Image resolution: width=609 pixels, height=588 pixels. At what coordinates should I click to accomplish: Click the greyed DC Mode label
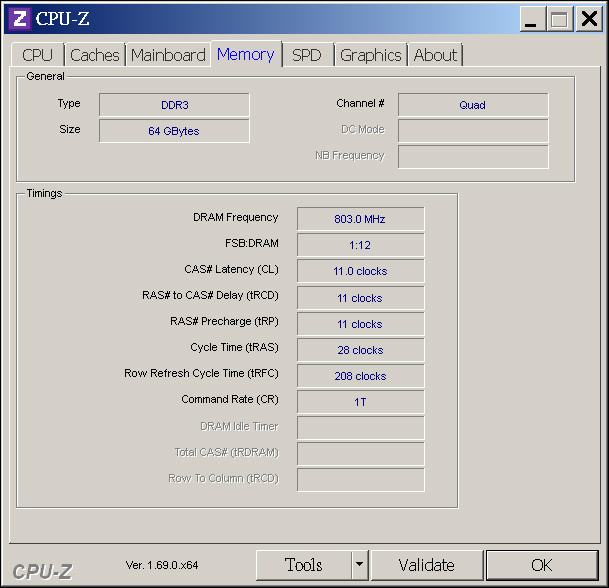[363, 129]
